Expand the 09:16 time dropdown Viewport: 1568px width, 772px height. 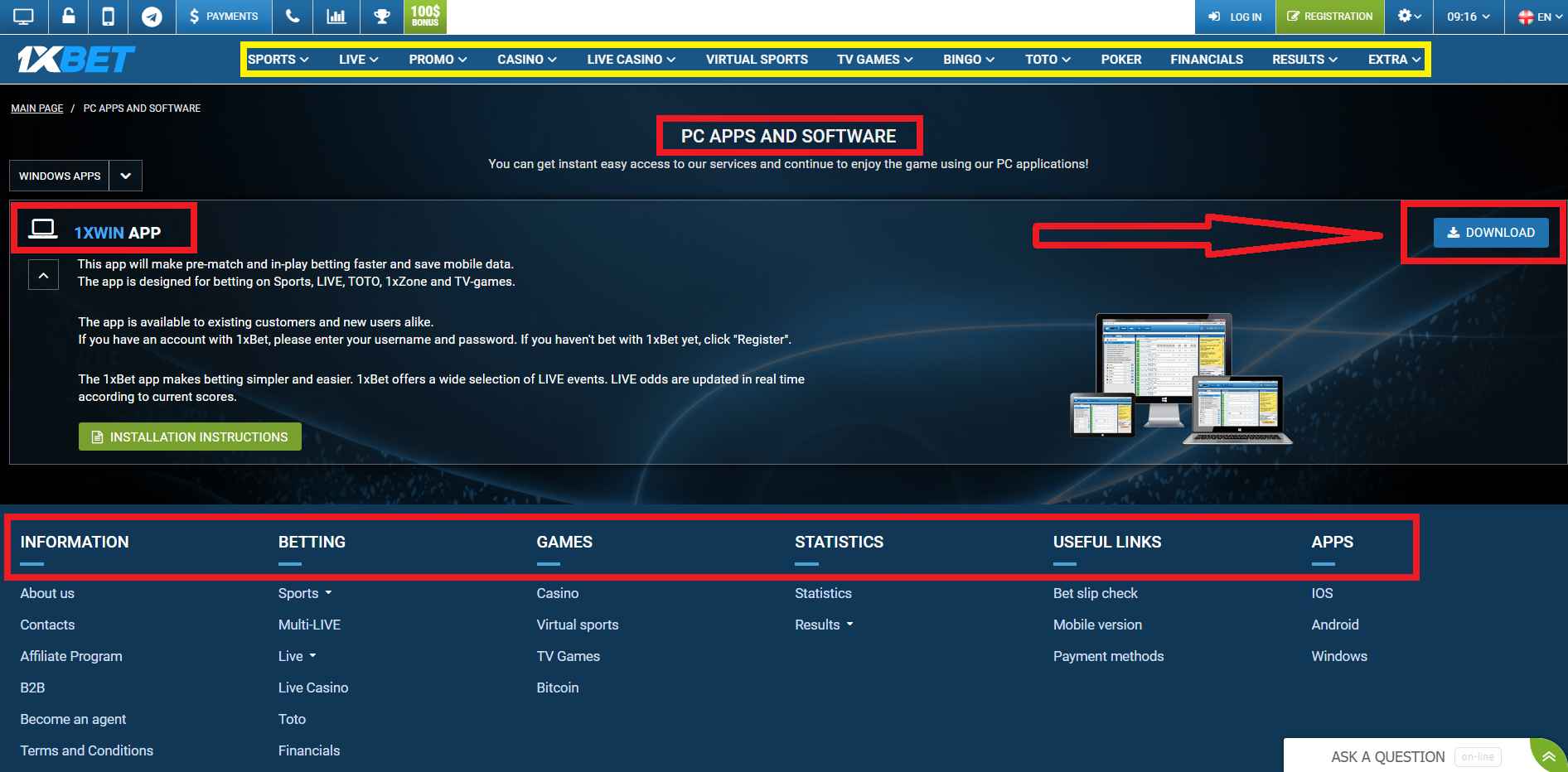coord(1468,17)
